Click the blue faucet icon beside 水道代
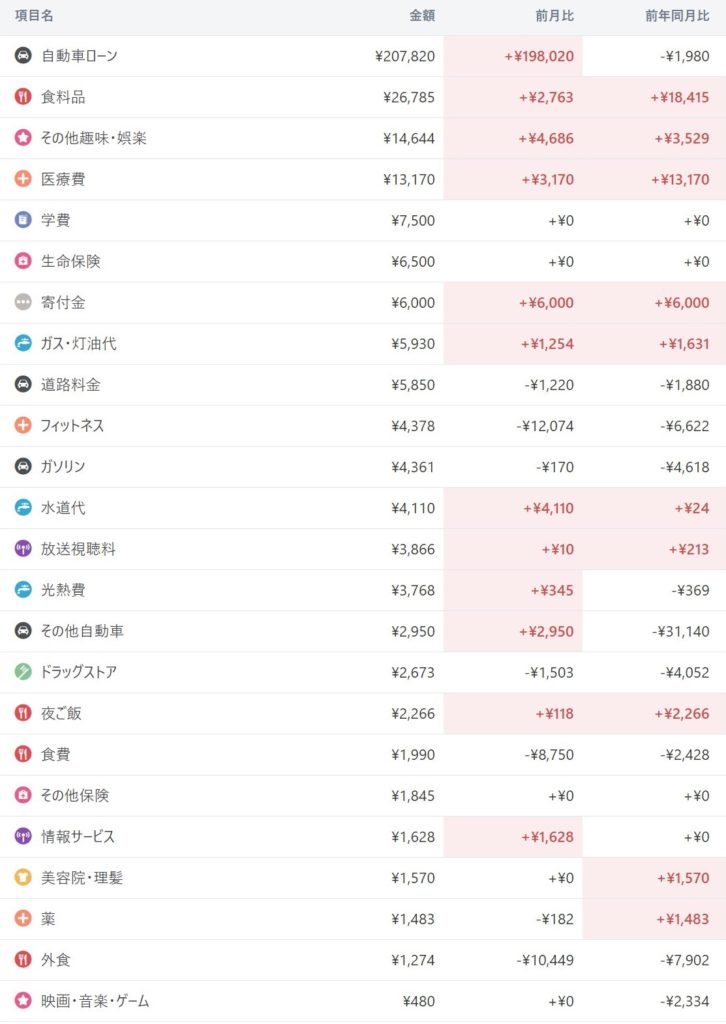Screen dimensions: 726x1024 click(x=23, y=507)
